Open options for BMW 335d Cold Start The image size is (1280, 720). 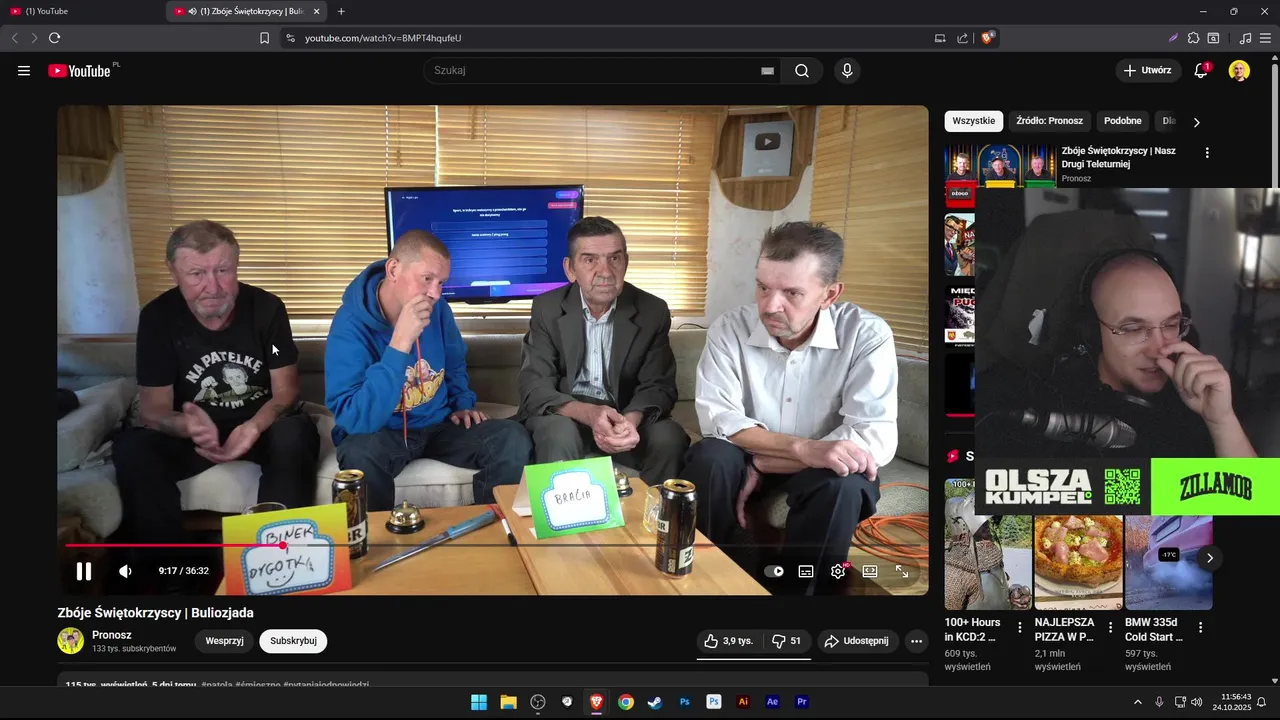1200,628
